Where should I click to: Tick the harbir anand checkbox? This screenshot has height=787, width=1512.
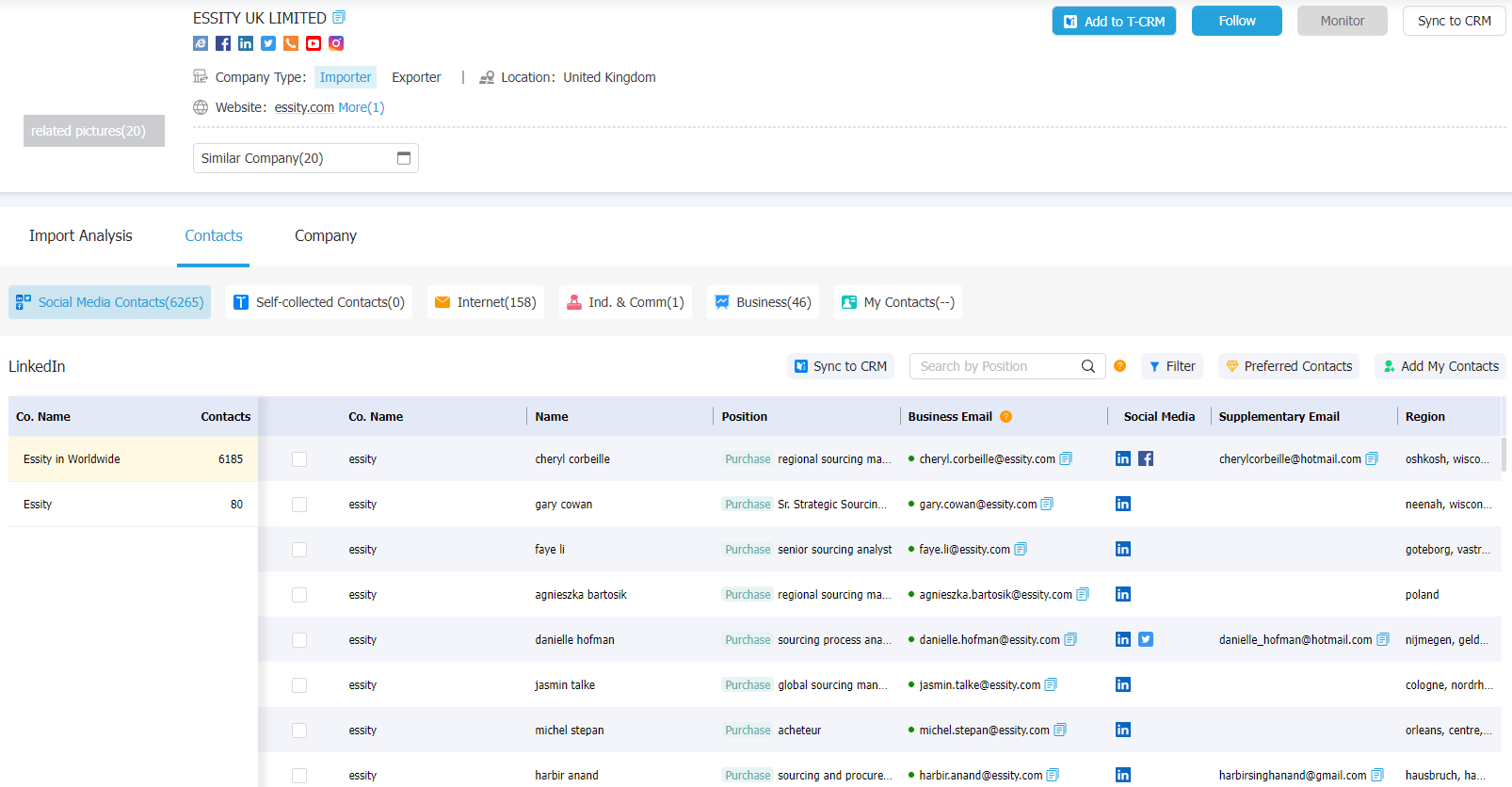299,776
